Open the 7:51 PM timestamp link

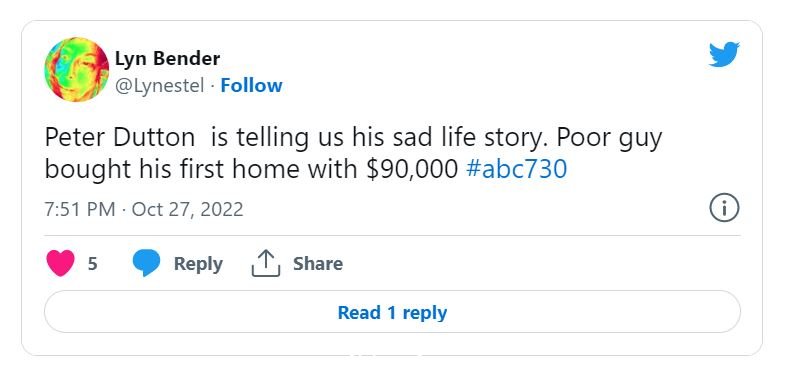coord(80,209)
